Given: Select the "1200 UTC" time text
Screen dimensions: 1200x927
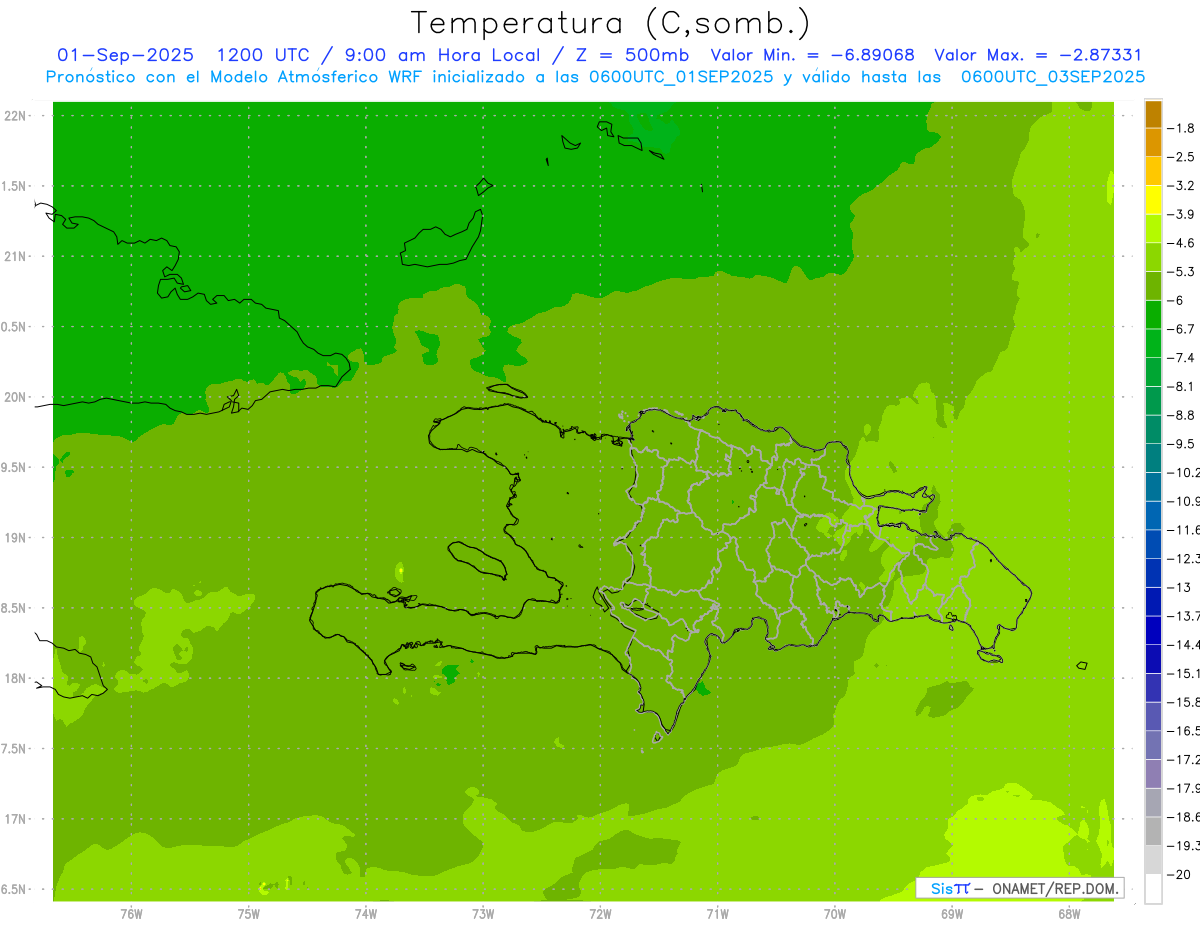Looking at the screenshot, I should 263,55.
